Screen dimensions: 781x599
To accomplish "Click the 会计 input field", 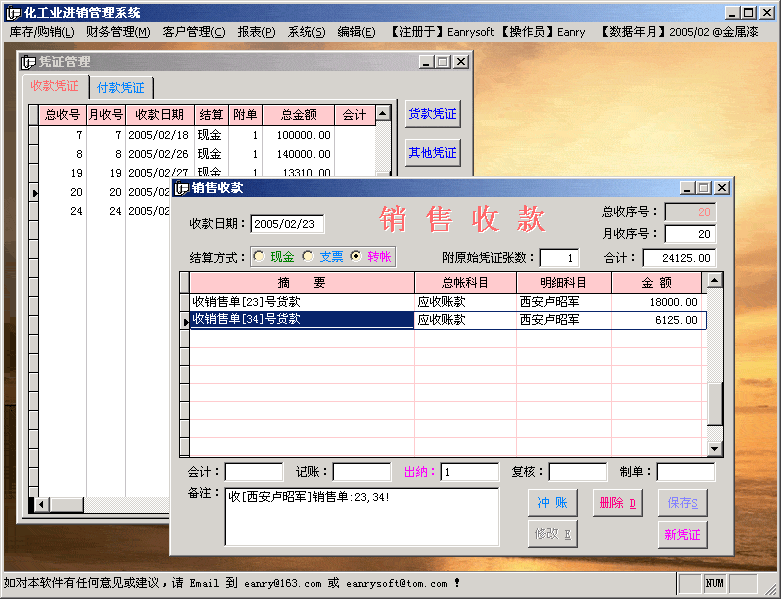I will click(x=254, y=472).
